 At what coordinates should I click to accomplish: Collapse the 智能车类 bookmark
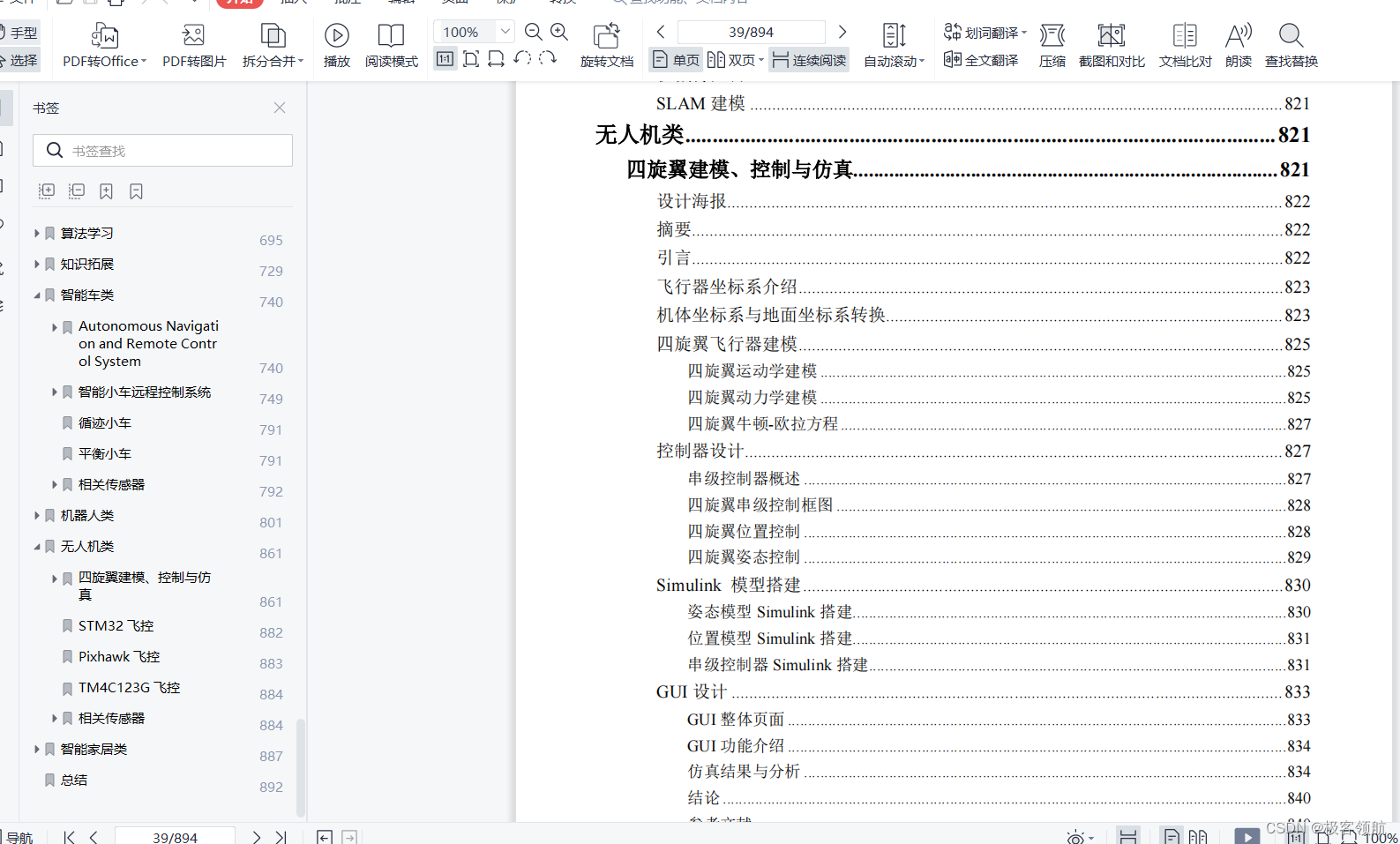(x=37, y=295)
